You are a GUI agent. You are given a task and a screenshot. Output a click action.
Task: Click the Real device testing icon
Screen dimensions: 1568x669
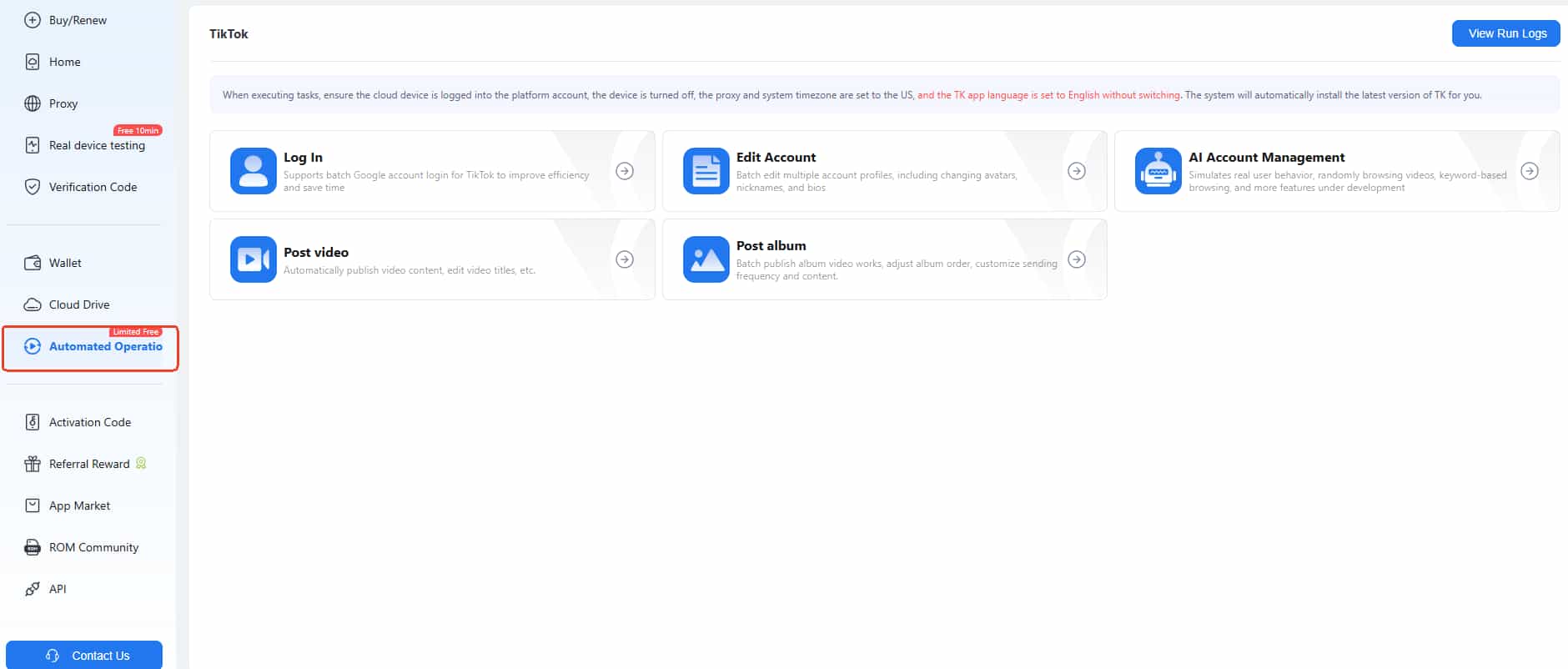33,145
